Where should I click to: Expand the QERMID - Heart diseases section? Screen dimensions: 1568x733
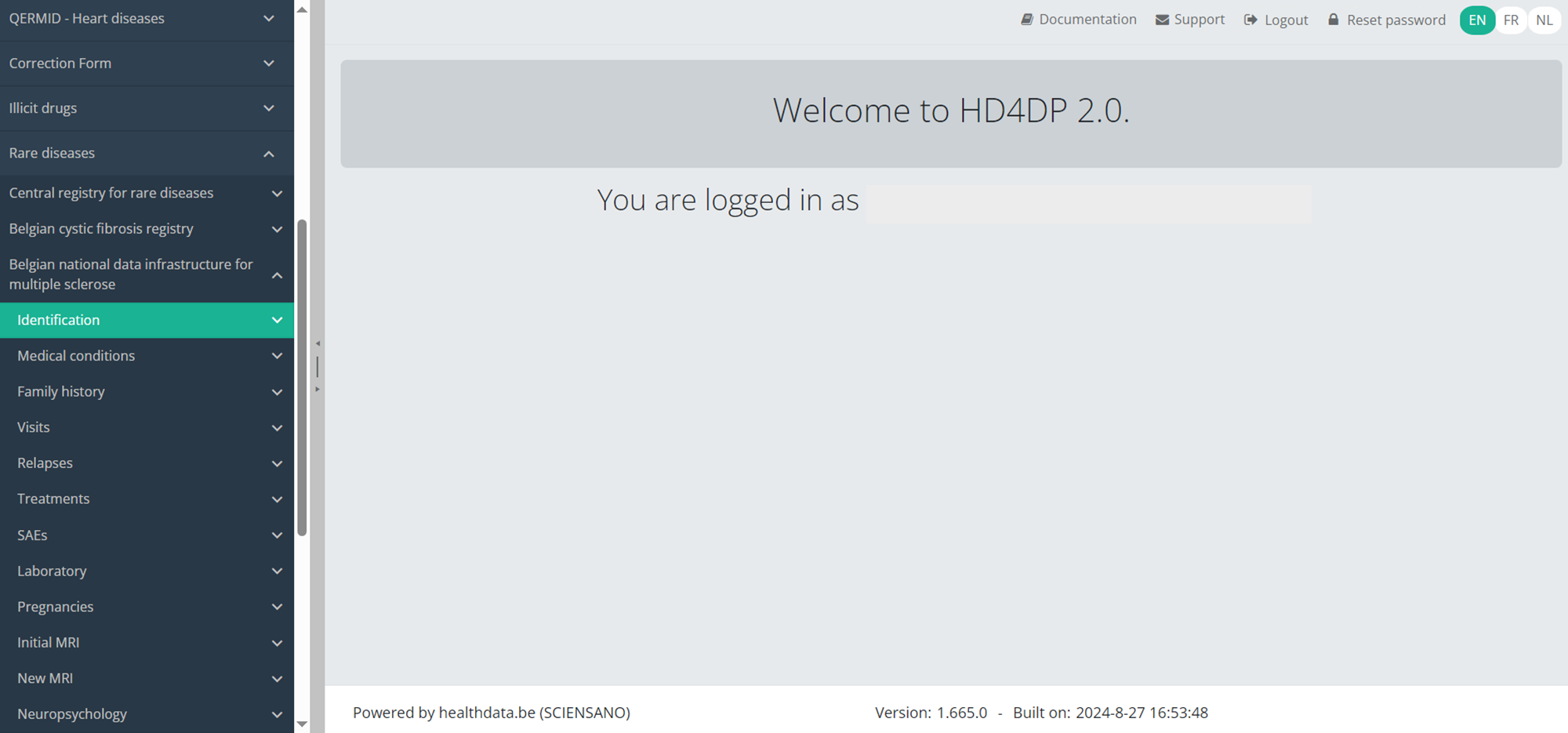[x=268, y=19]
